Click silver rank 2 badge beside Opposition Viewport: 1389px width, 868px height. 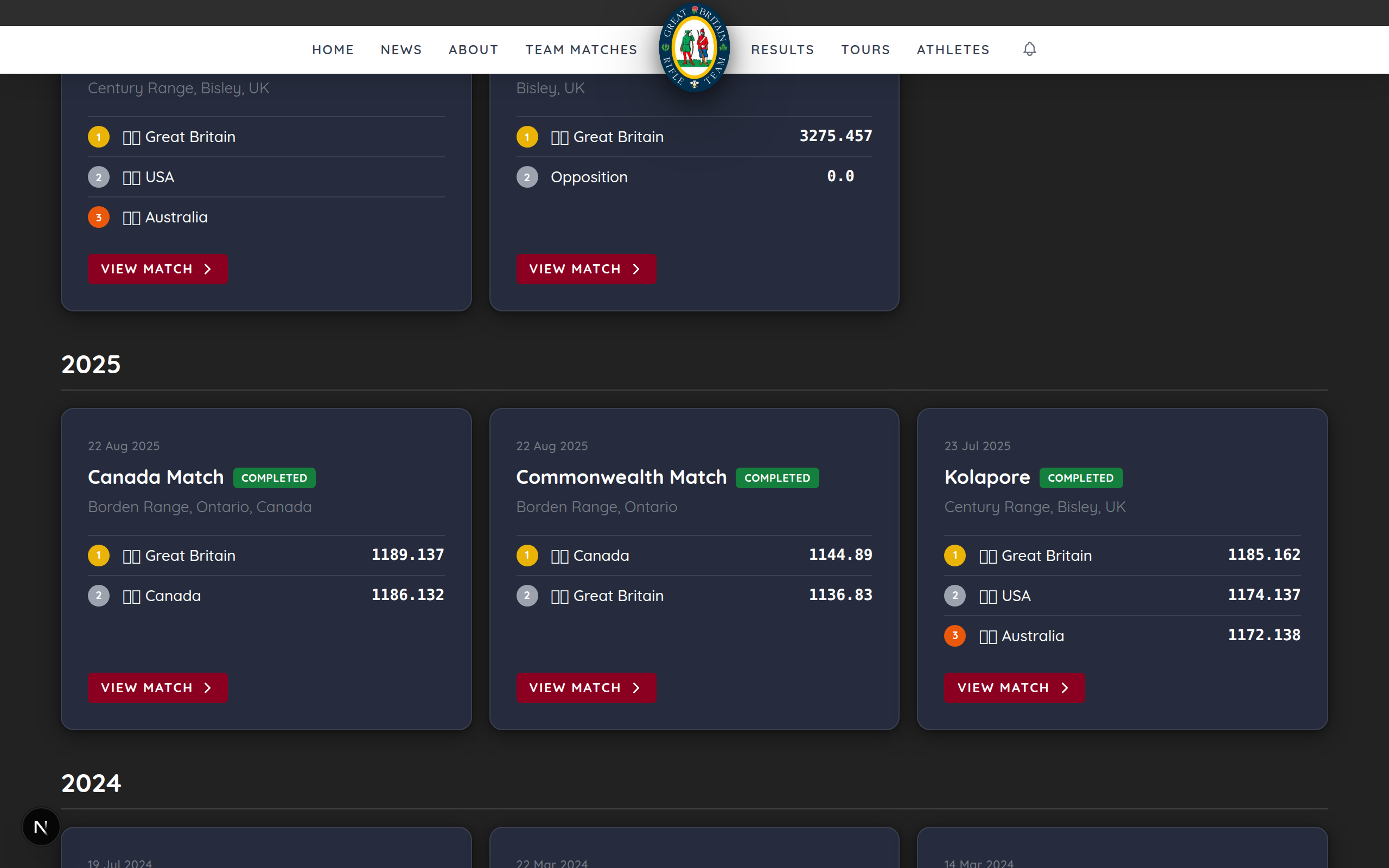(x=527, y=177)
